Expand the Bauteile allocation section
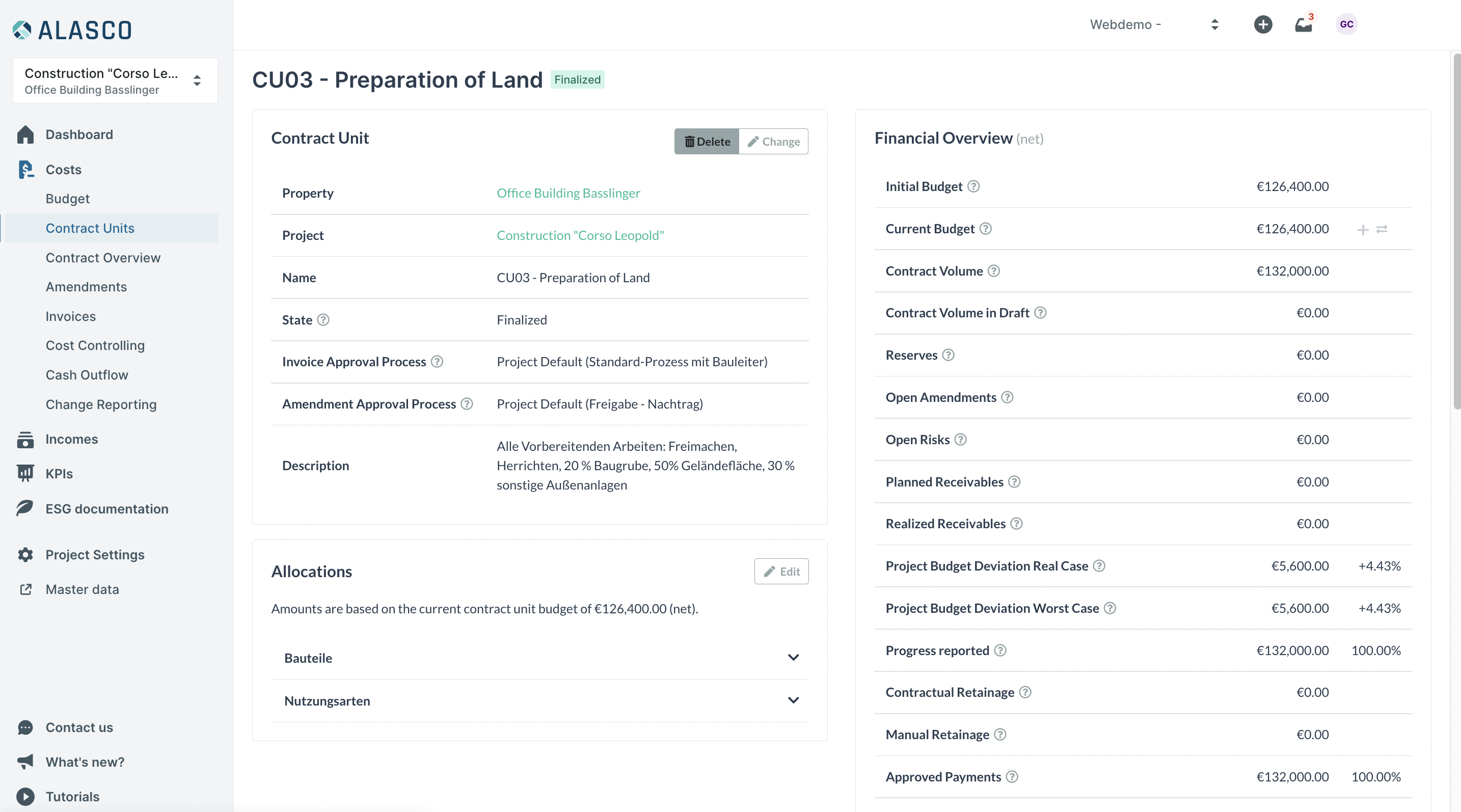1461x812 pixels. (540, 658)
